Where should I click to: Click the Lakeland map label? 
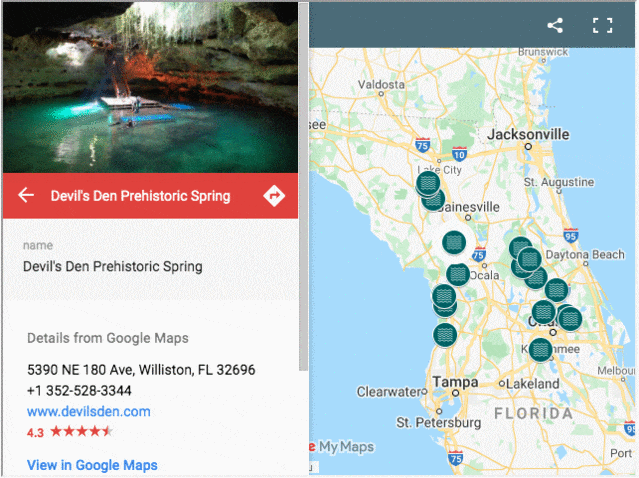click(533, 383)
